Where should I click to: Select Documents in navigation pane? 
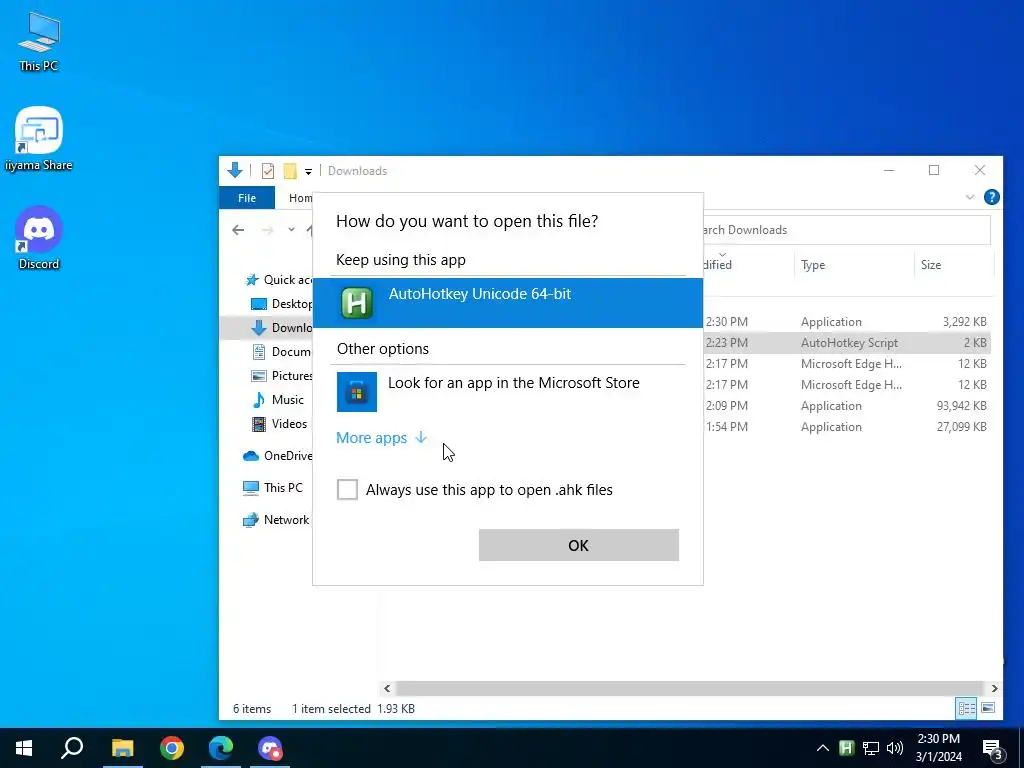(x=281, y=351)
